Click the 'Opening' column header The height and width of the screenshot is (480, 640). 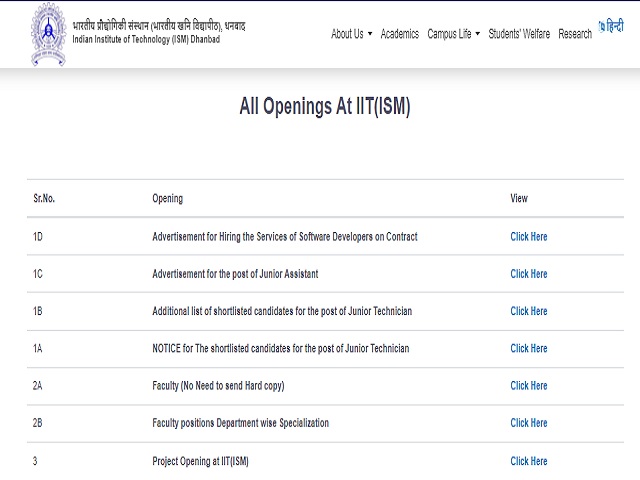(168, 199)
